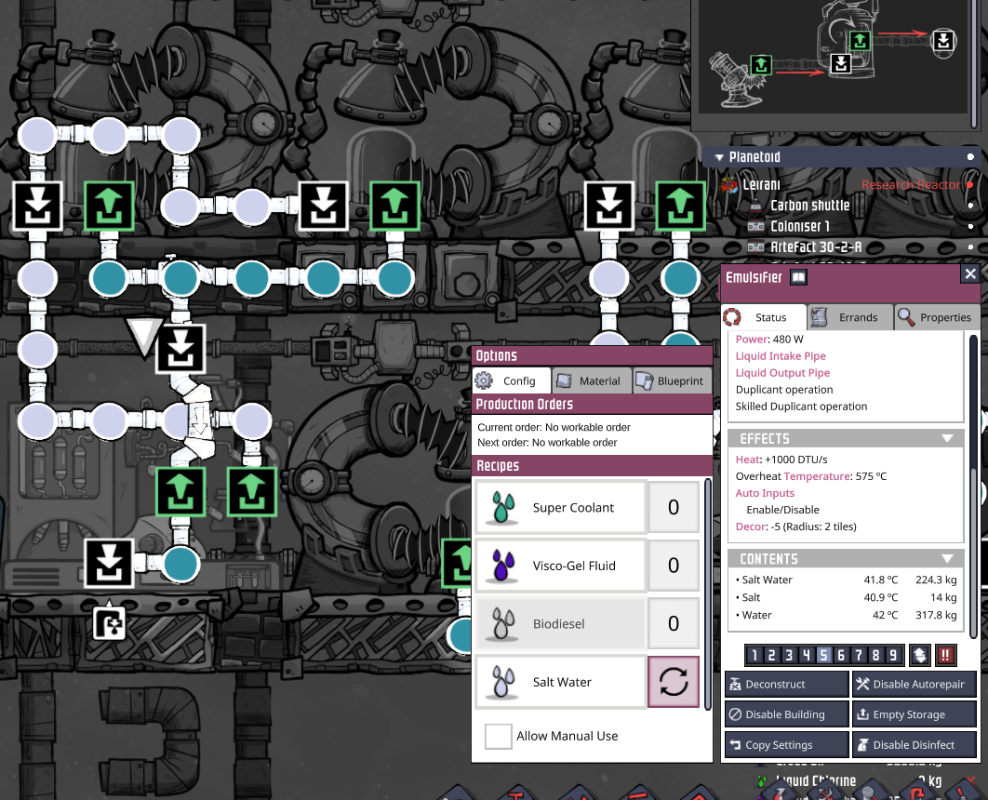Click the Disable Building button
988x800 pixels.
787,714
